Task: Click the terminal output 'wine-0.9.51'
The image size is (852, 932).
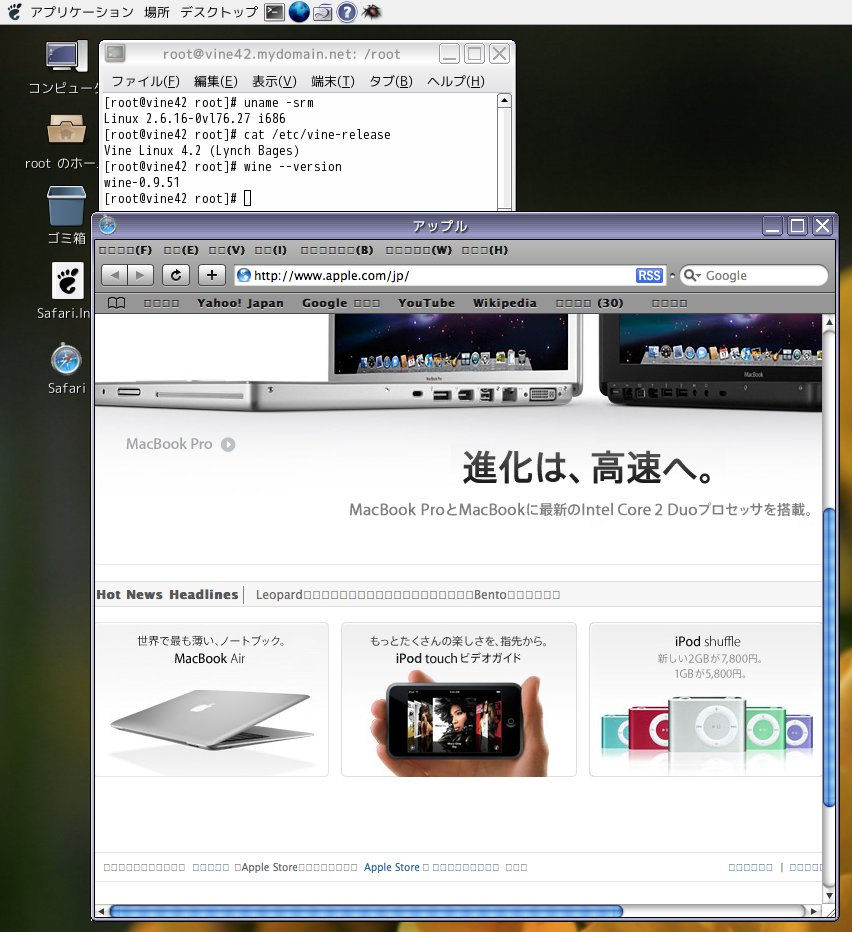Action: [x=142, y=182]
